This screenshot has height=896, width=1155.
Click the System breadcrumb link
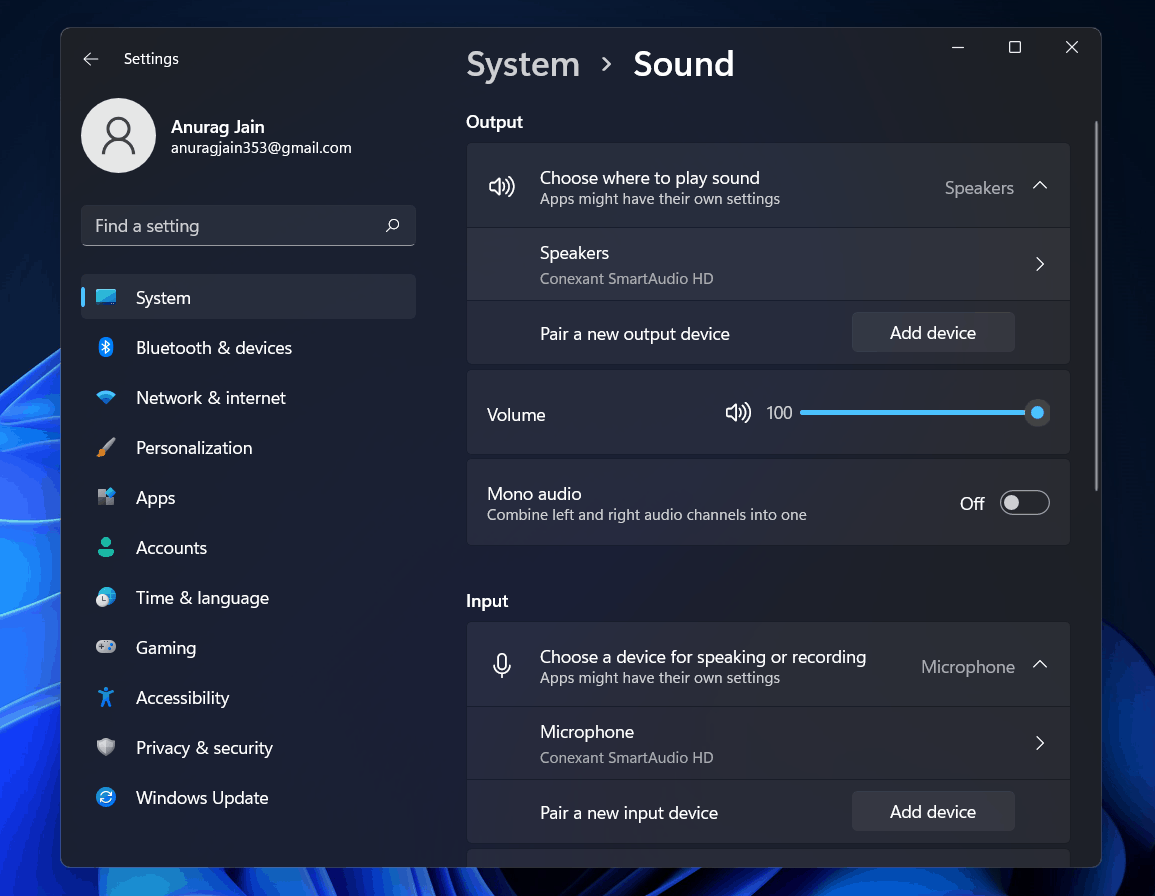click(523, 65)
